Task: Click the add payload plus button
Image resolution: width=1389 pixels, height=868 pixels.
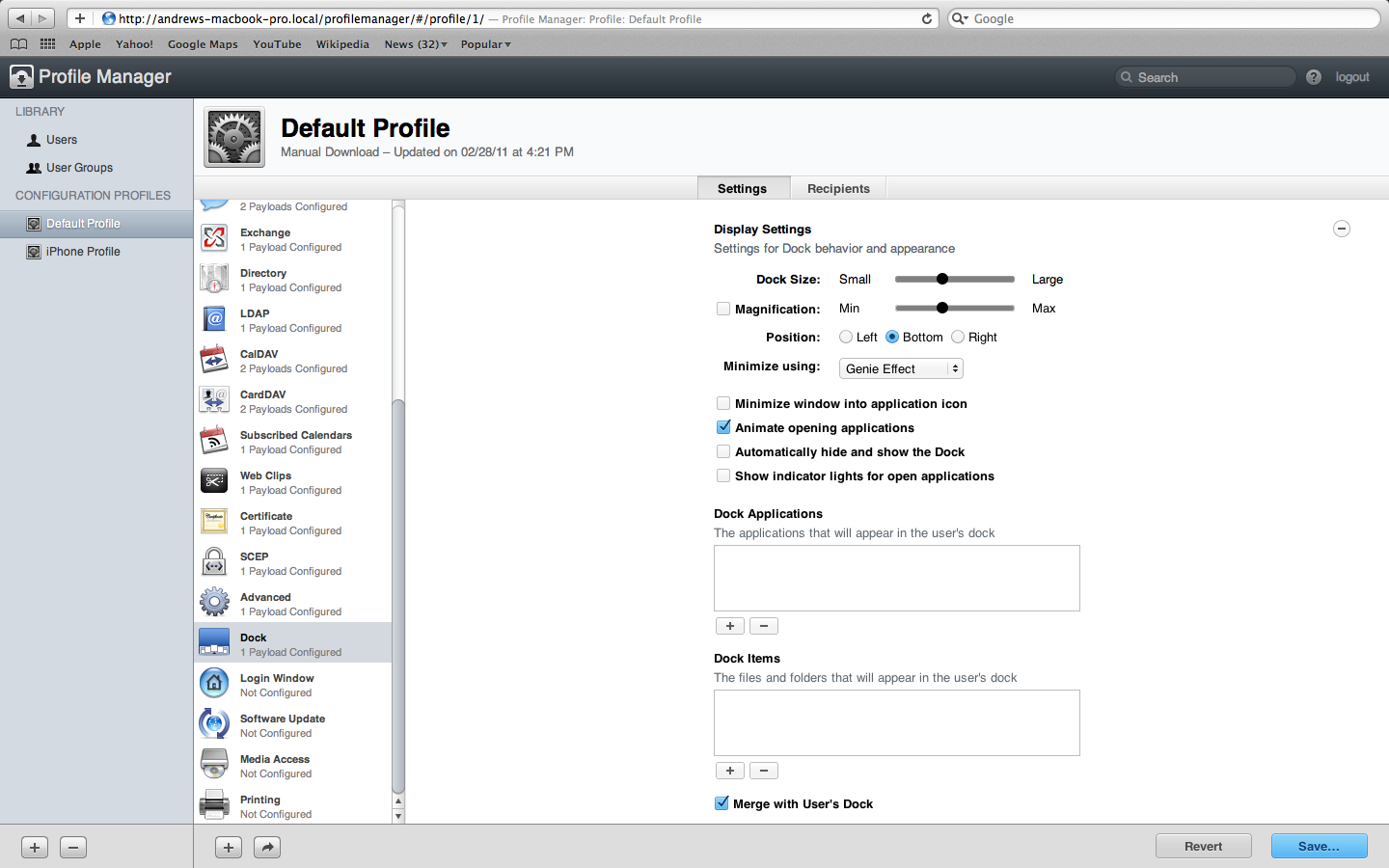Action: pyautogui.click(x=229, y=847)
